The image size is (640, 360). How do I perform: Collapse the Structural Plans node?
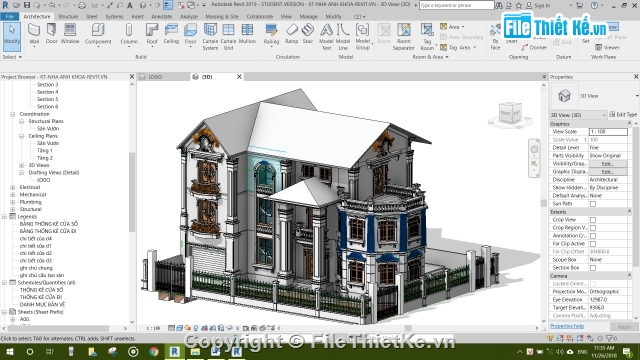[22, 121]
